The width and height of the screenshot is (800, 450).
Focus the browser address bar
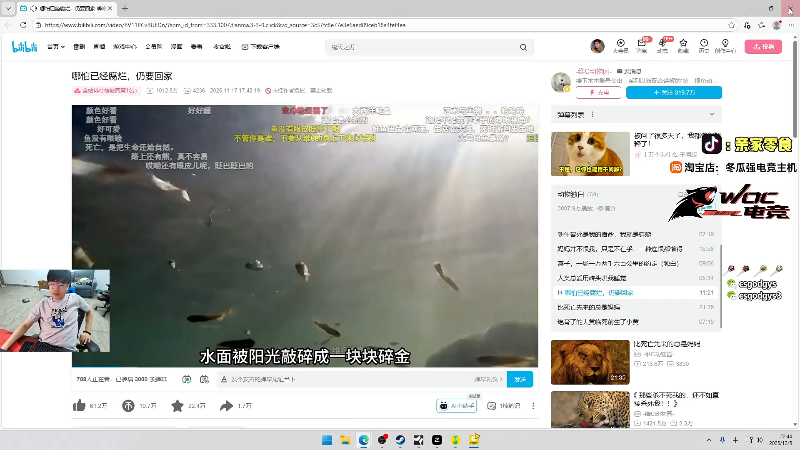tap(383, 24)
